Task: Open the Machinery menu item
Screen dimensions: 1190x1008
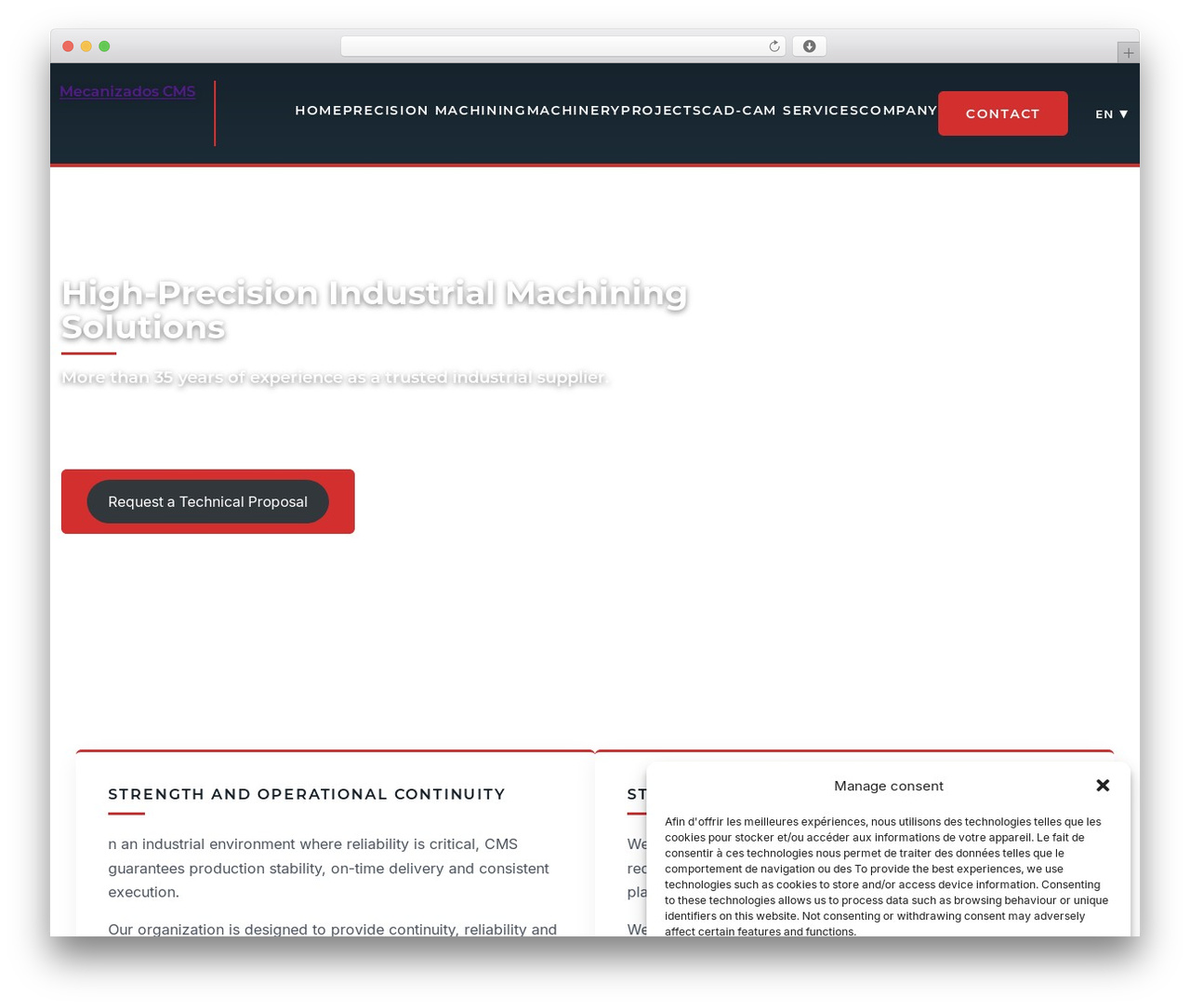Action: [573, 111]
